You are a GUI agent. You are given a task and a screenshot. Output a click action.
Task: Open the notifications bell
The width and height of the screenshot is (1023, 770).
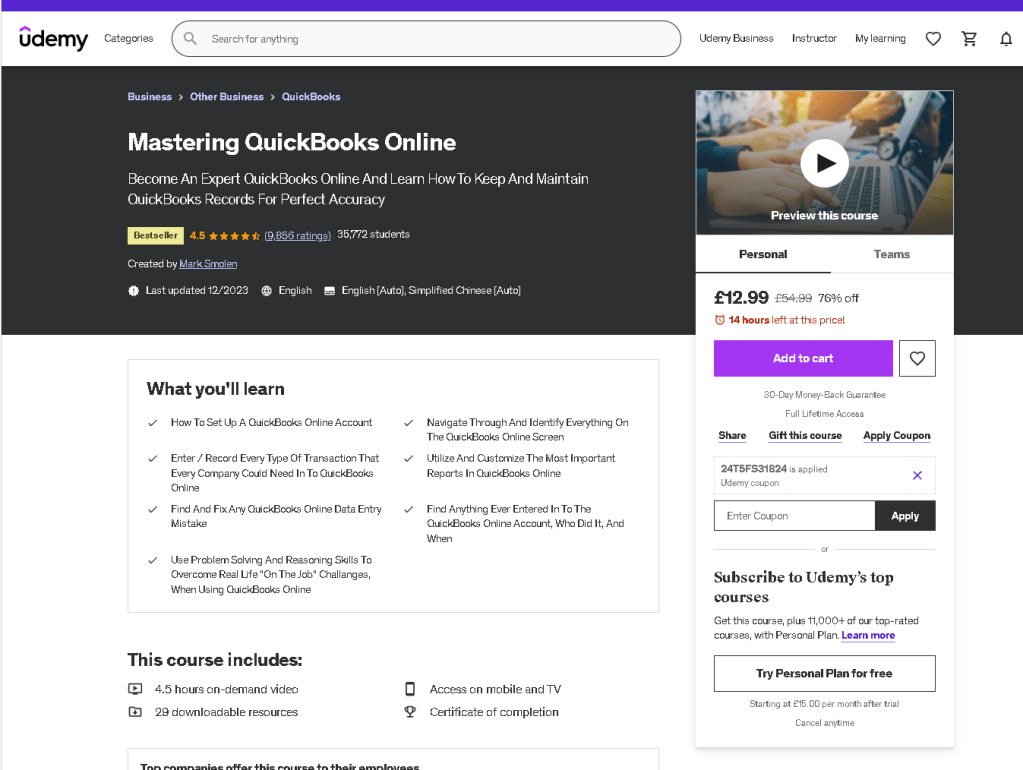[x=1005, y=39]
